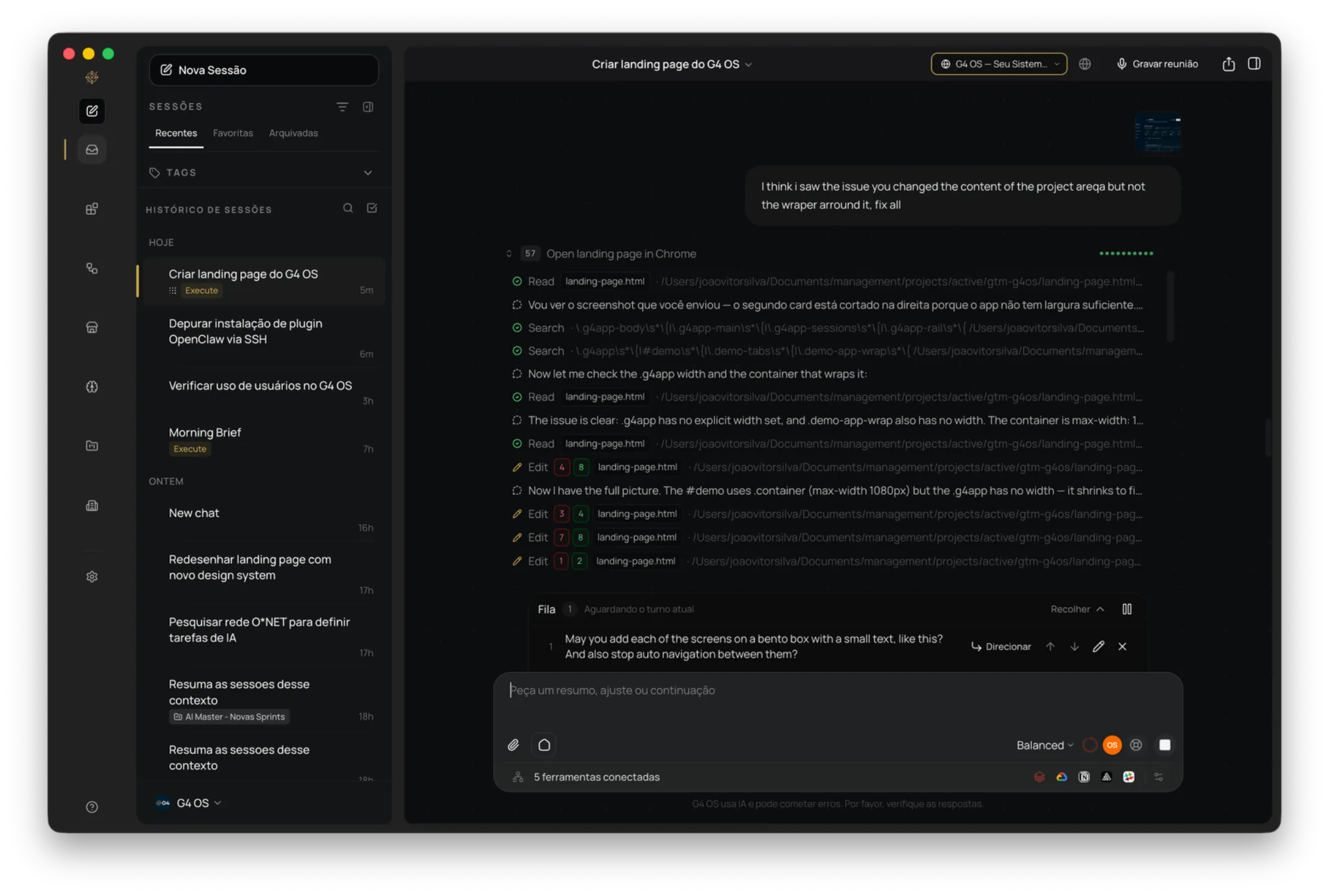
Task: Open the attached screenshot thumbnail
Action: click(x=1157, y=133)
